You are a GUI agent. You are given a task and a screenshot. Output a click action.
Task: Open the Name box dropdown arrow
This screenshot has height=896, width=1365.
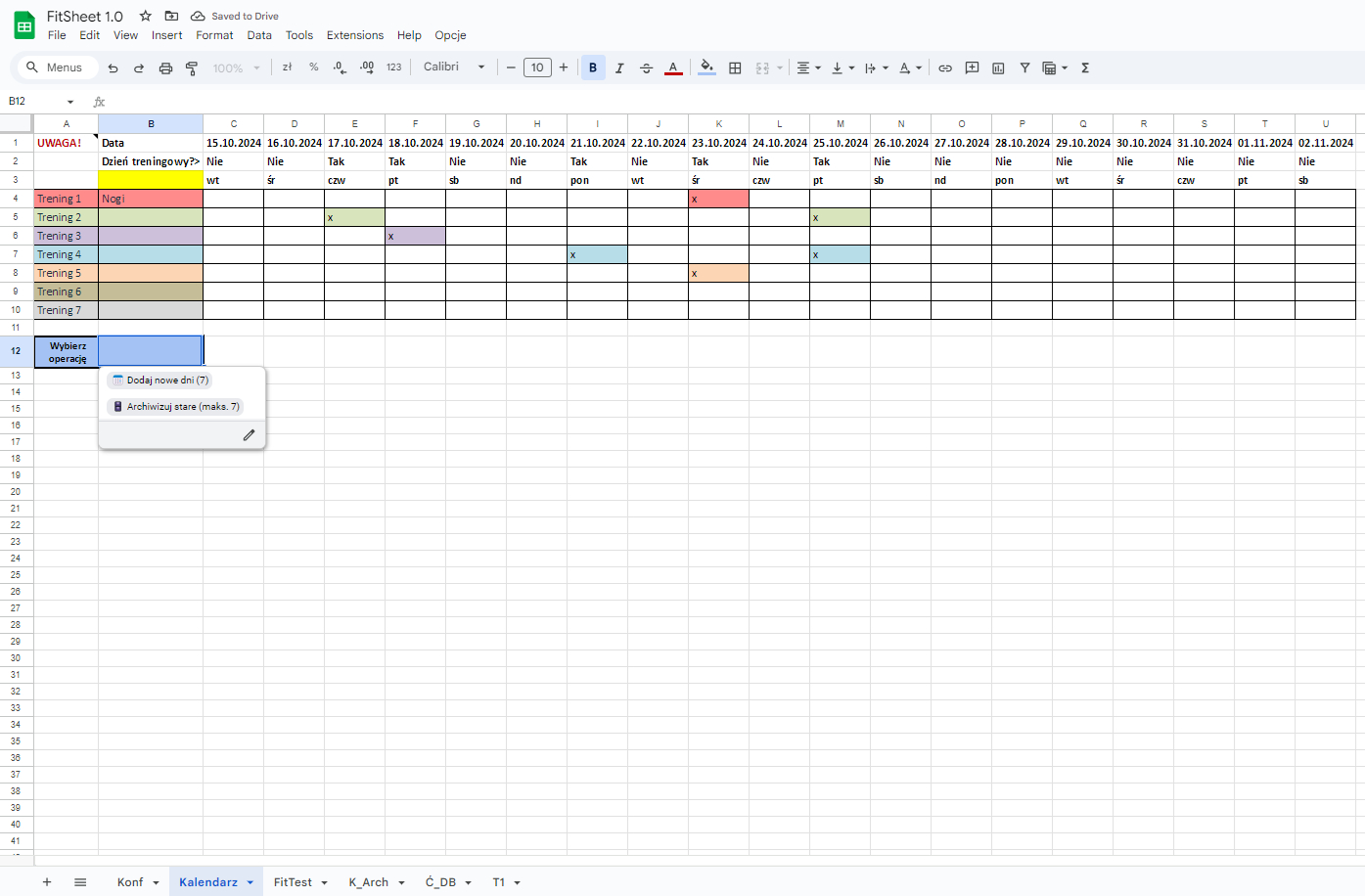pos(70,102)
